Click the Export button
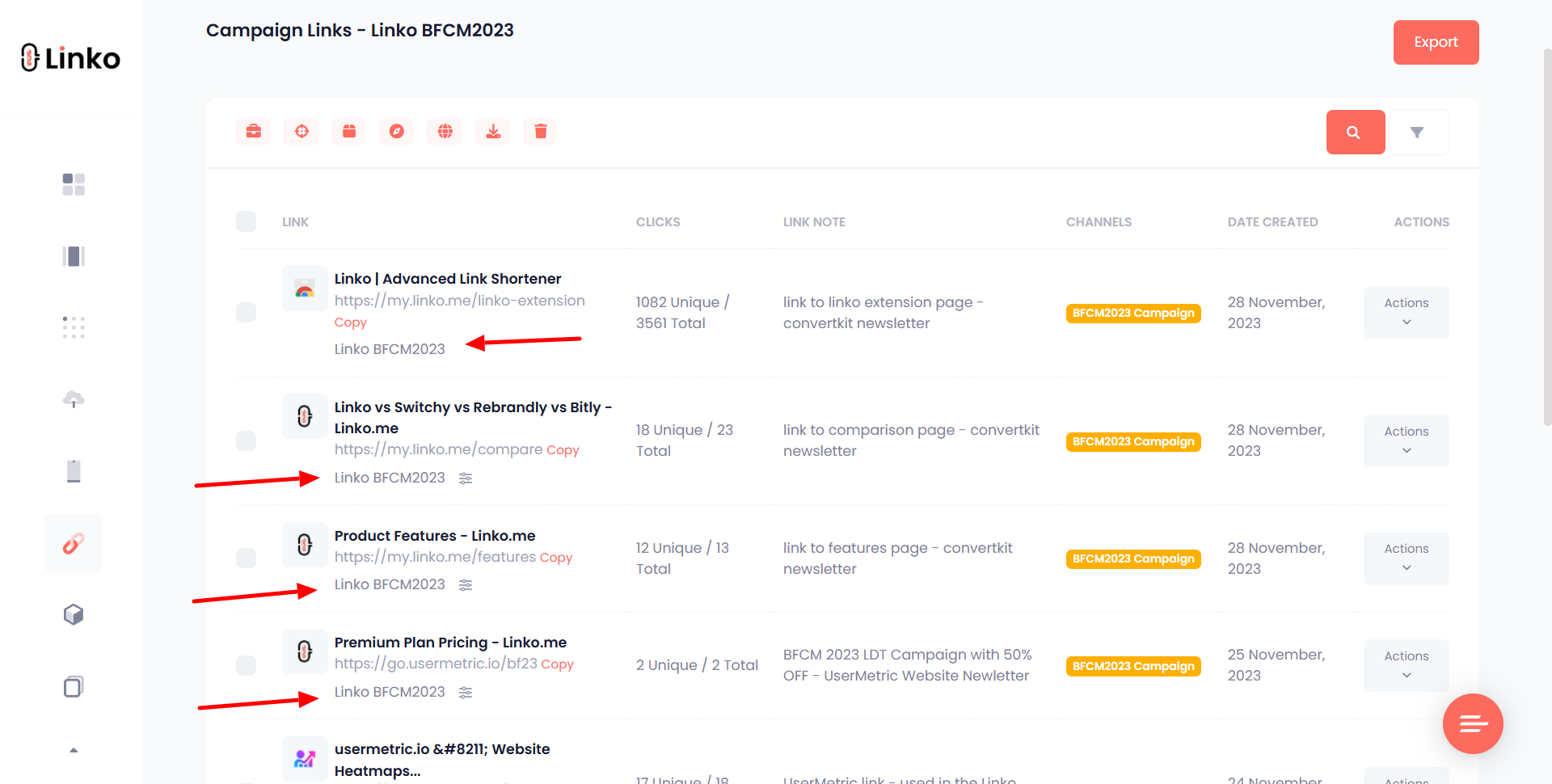 coord(1436,42)
